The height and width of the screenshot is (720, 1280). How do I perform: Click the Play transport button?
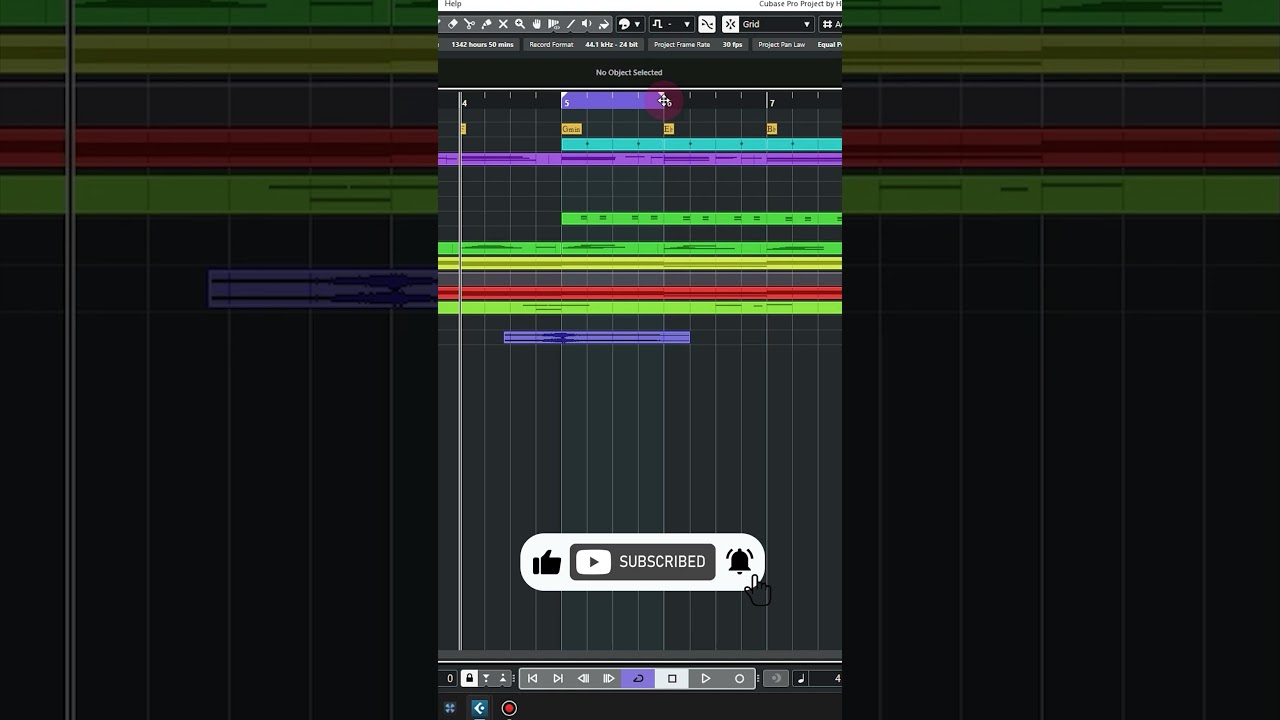click(x=706, y=678)
